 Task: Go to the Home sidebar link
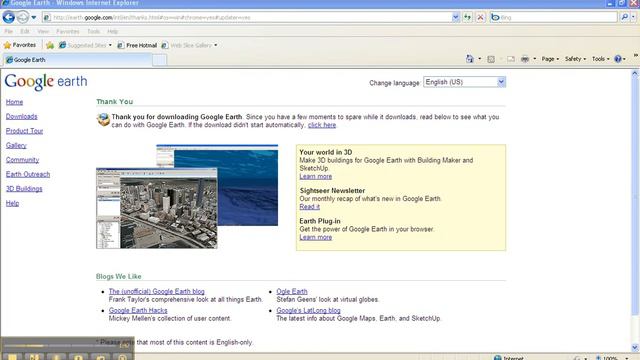14,102
